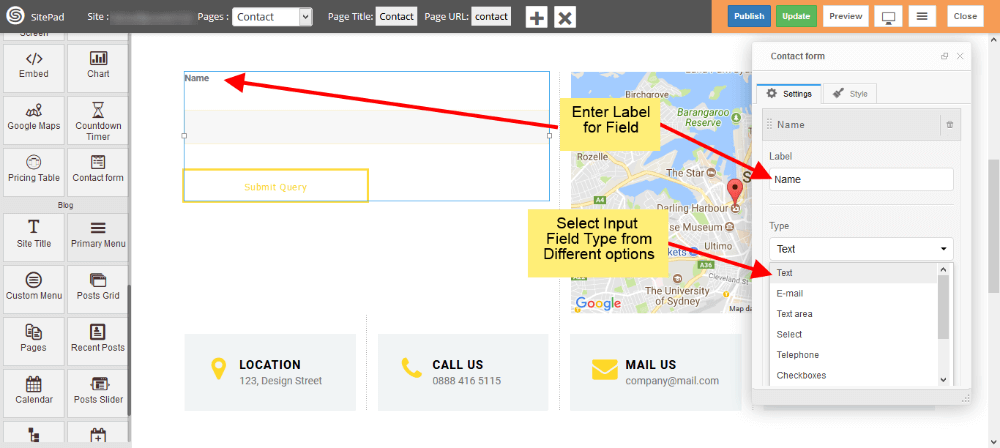Click the Type list scrollbar up arrow
Viewport: 1000px width, 448px height.
point(944,269)
